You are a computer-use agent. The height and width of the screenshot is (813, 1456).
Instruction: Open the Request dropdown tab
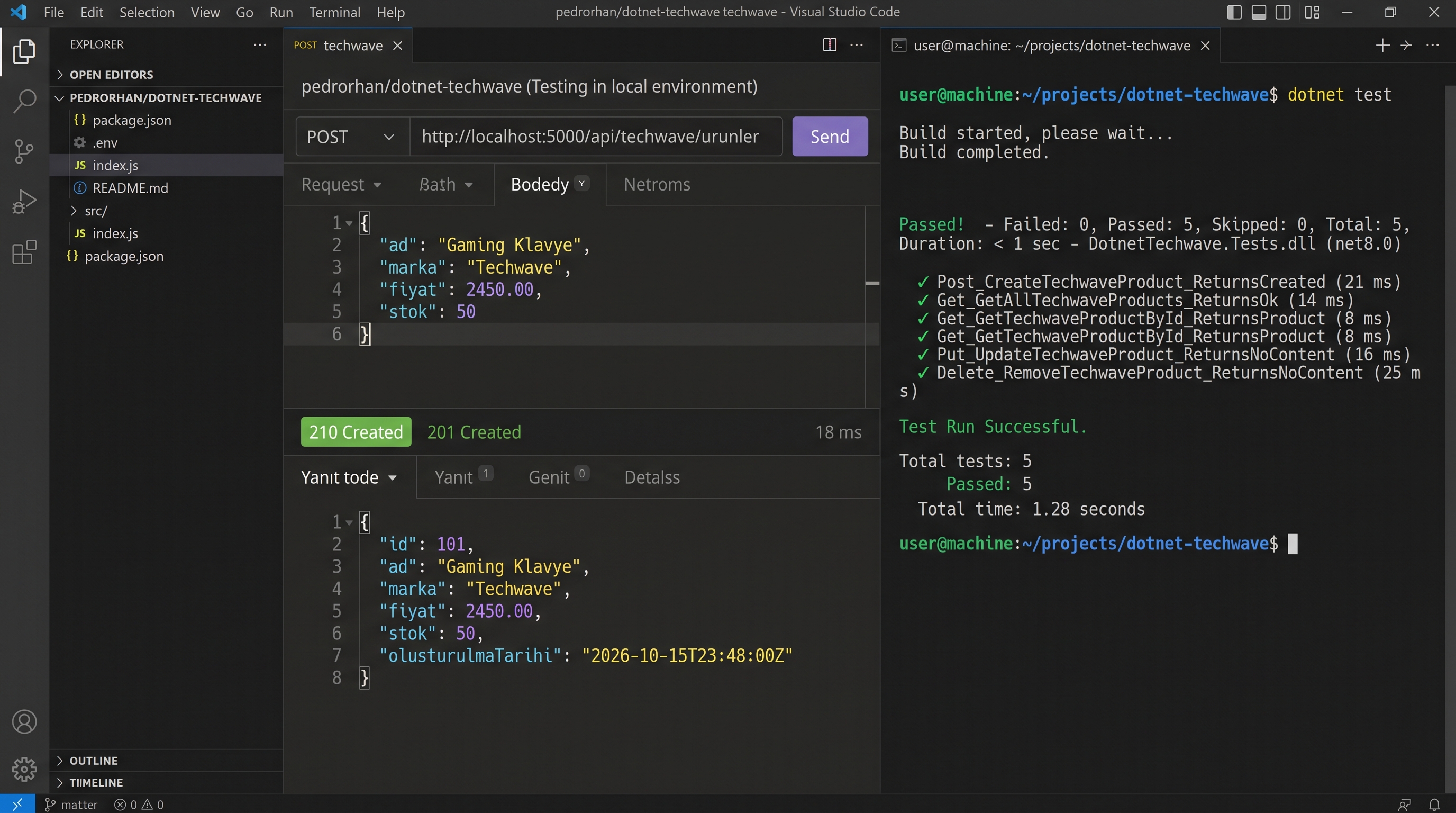341,184
